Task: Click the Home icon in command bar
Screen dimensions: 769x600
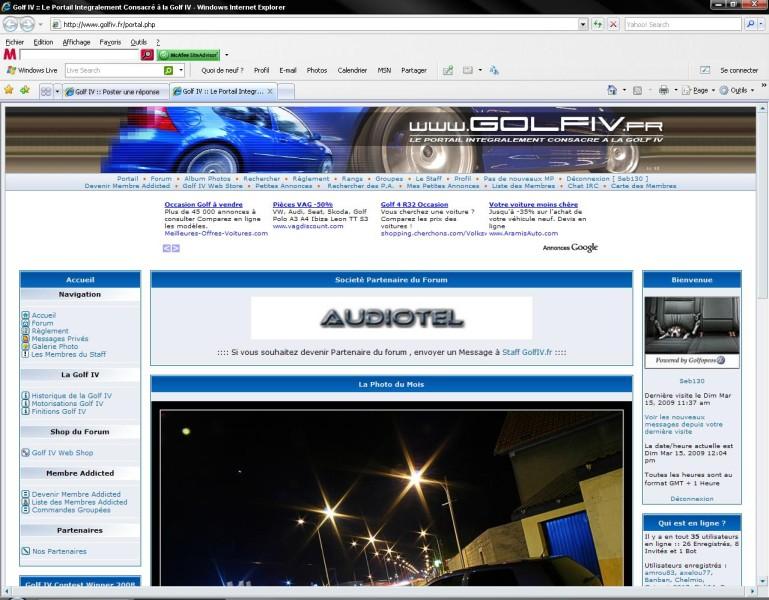Action: (612, 90)
